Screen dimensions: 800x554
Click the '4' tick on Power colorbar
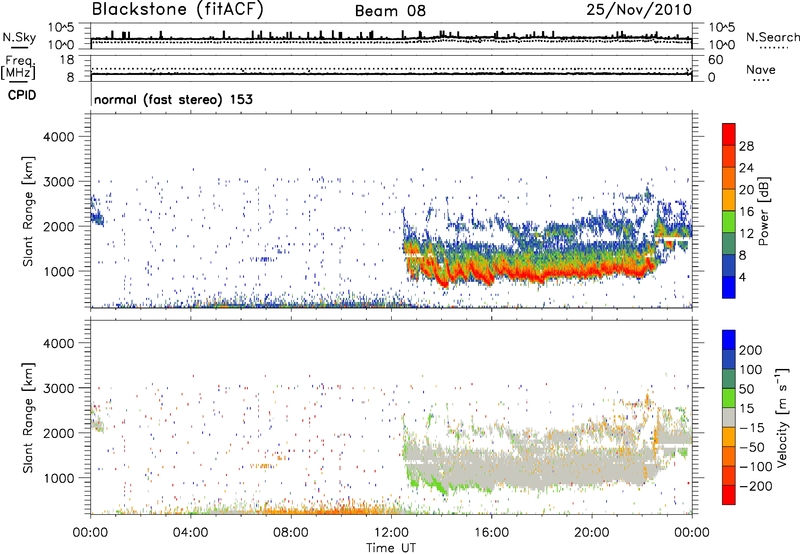pyautogui.click(x=742, y=277)
